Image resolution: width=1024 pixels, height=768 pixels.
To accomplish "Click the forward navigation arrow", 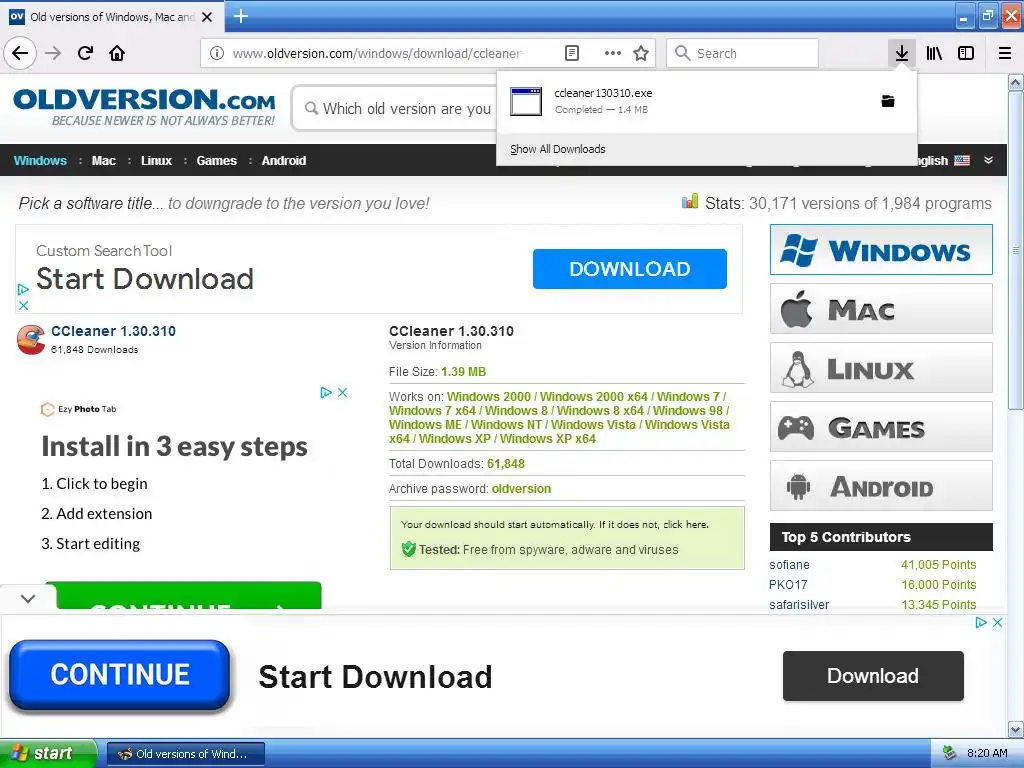I will click(x=53, y=53).
